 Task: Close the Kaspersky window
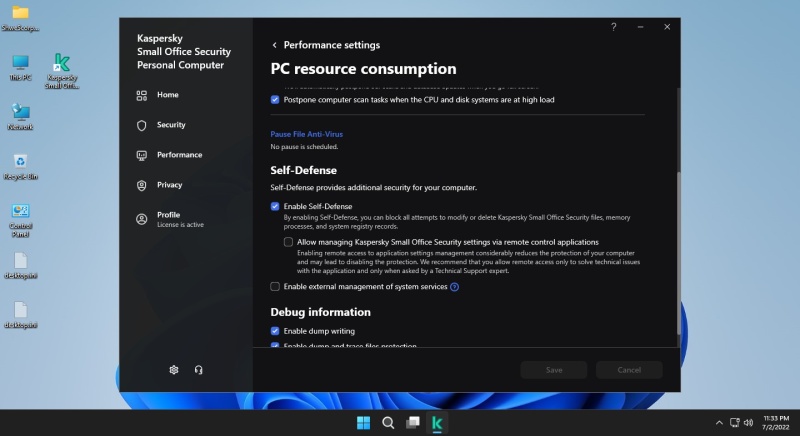(667, 27)
